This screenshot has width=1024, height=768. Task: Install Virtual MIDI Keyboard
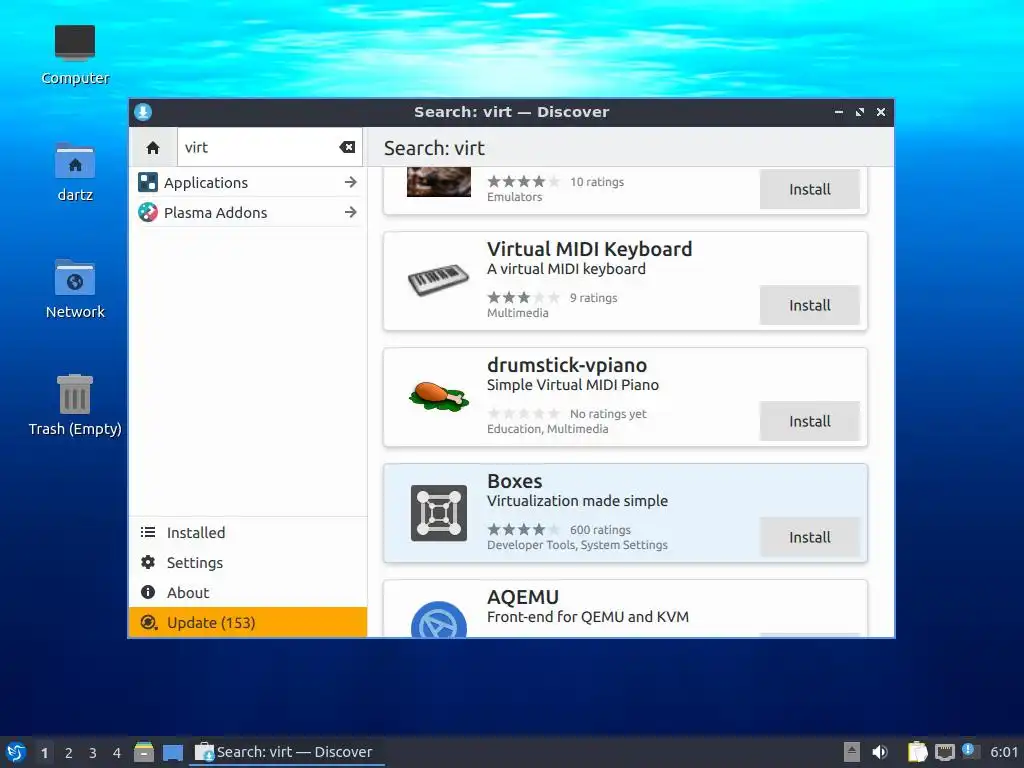[810, 305]
